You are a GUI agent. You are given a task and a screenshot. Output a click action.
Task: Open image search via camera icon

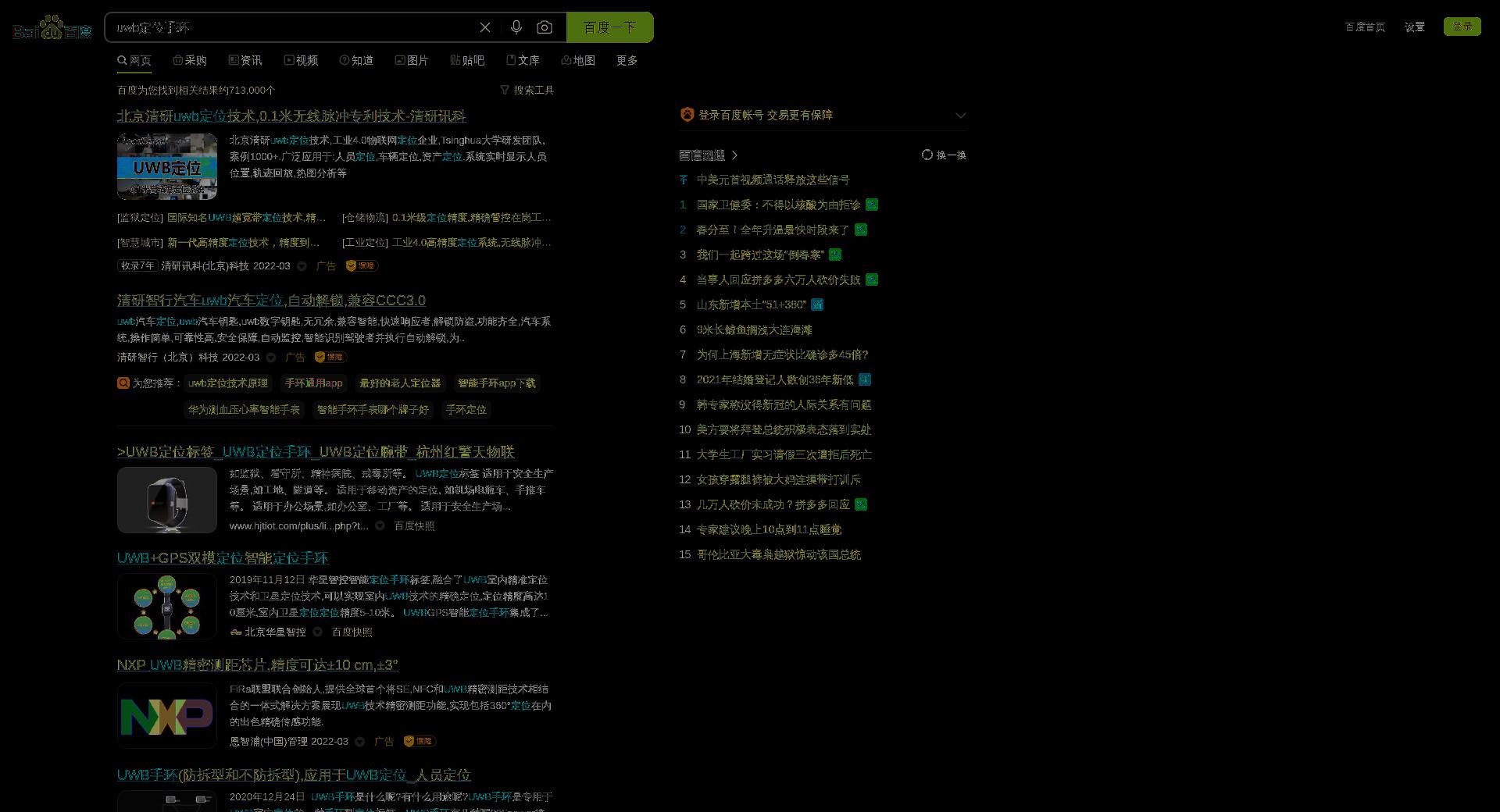(545, 27)
